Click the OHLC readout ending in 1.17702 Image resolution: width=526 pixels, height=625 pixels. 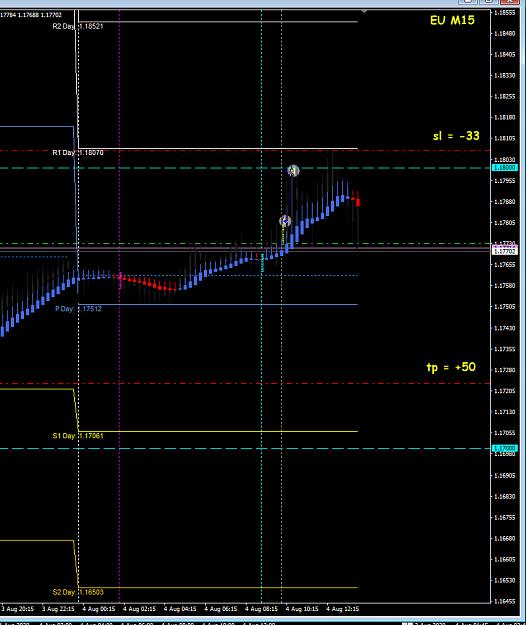(x=31, y=15)
